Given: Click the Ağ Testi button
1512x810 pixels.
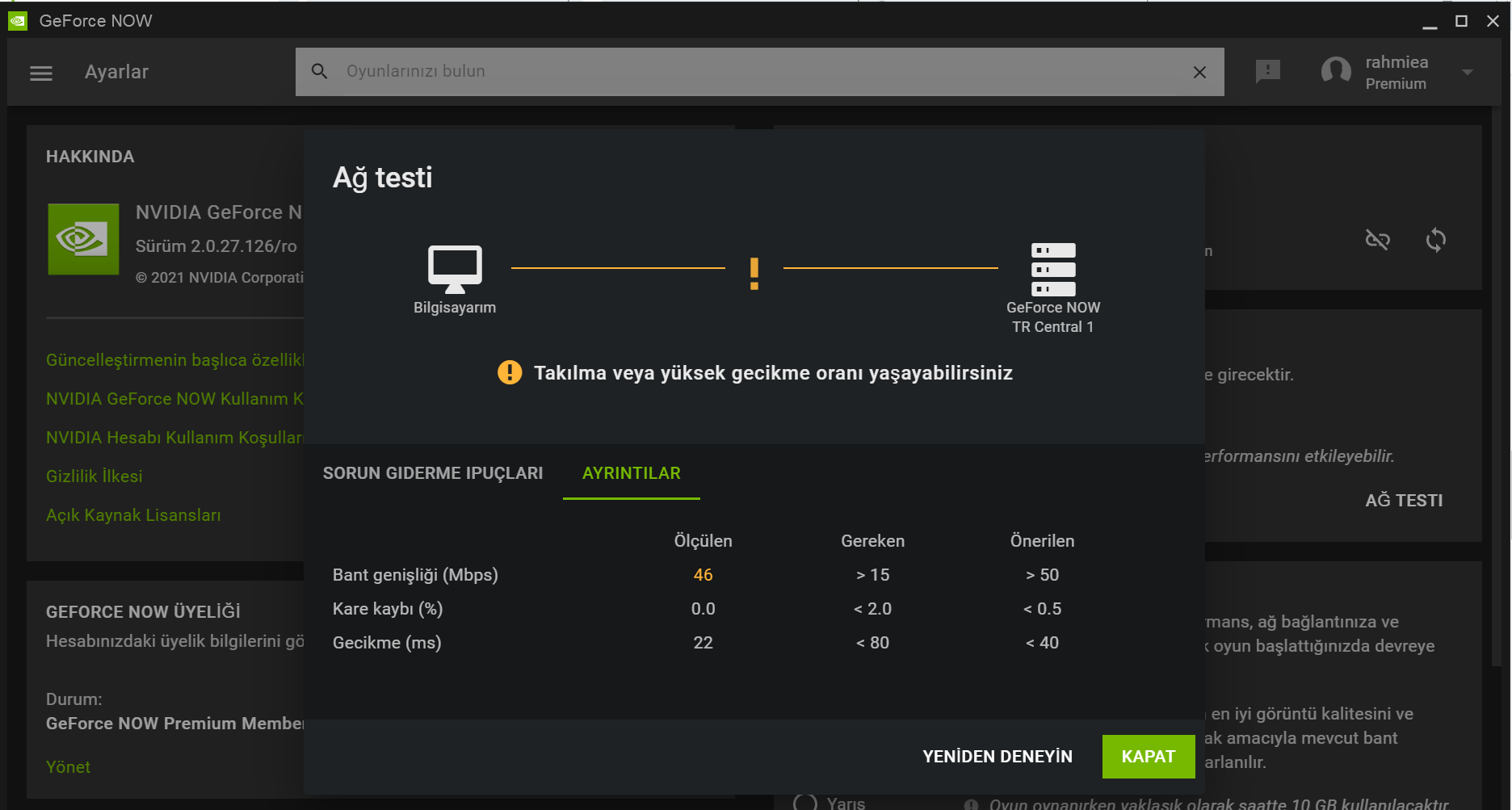Looking at the screenshot, I should pyautogui.click(x=1404, y=501).
